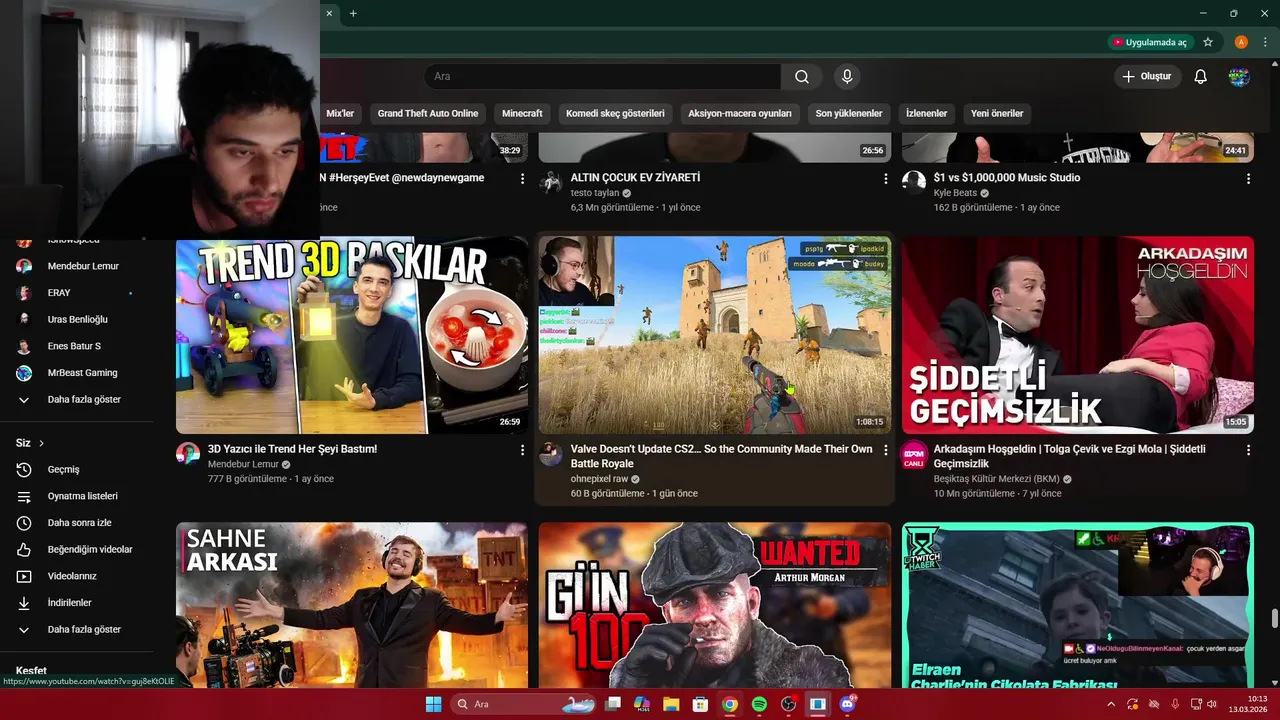This screenshot has height=720, width=1280.
Task: Start voice search with the microphone icon
Action: (x=847, y=77)
